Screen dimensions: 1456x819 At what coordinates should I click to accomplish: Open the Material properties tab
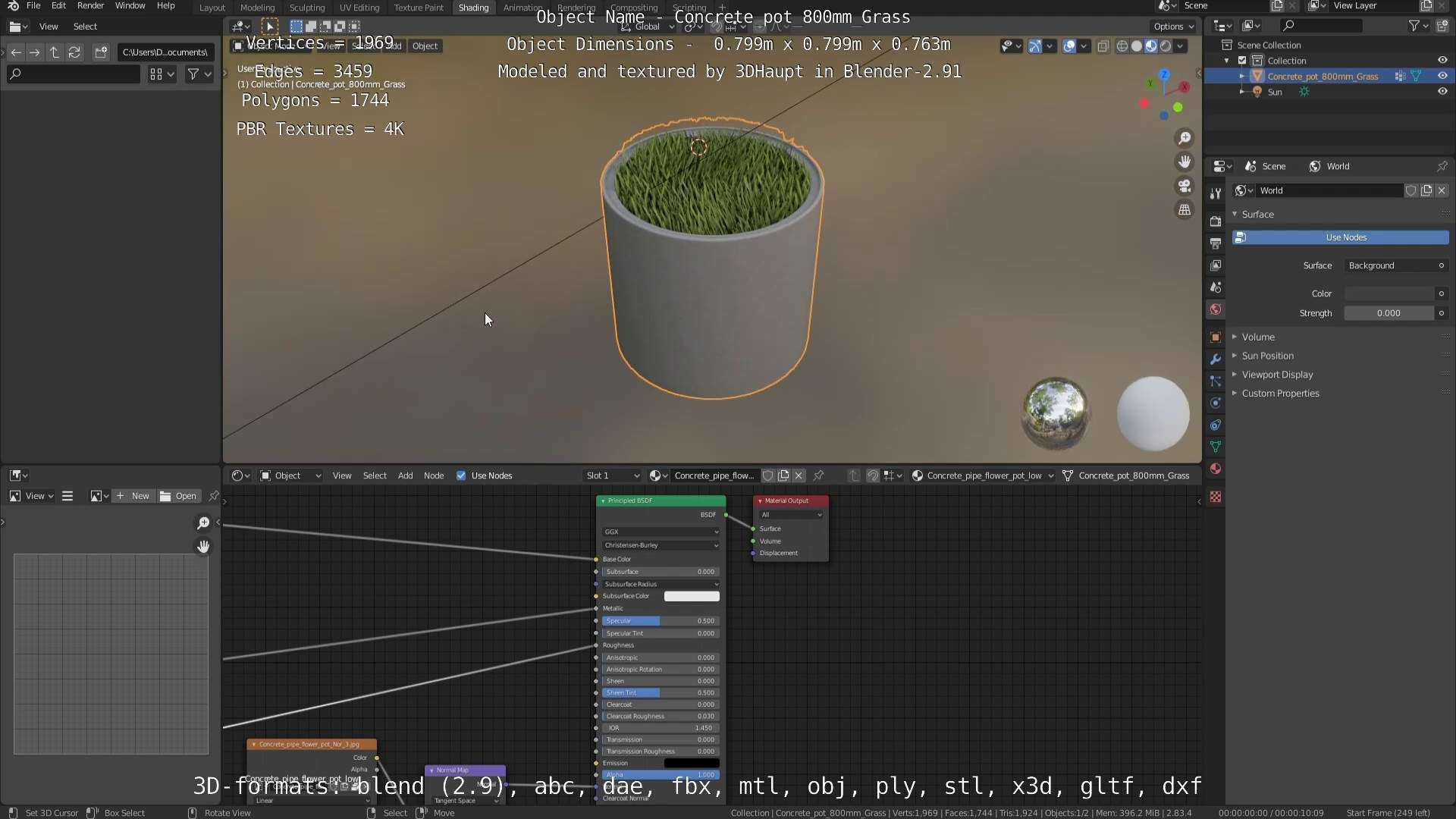pyautogui.click(x=1216, y=469)
